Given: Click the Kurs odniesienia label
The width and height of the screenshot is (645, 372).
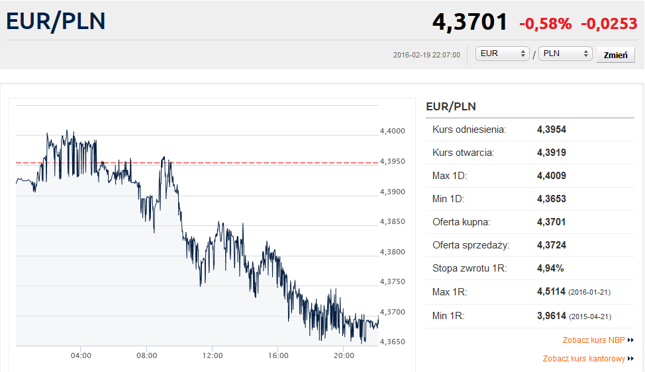Looking at the screenshot, I should tap(469, 130).
